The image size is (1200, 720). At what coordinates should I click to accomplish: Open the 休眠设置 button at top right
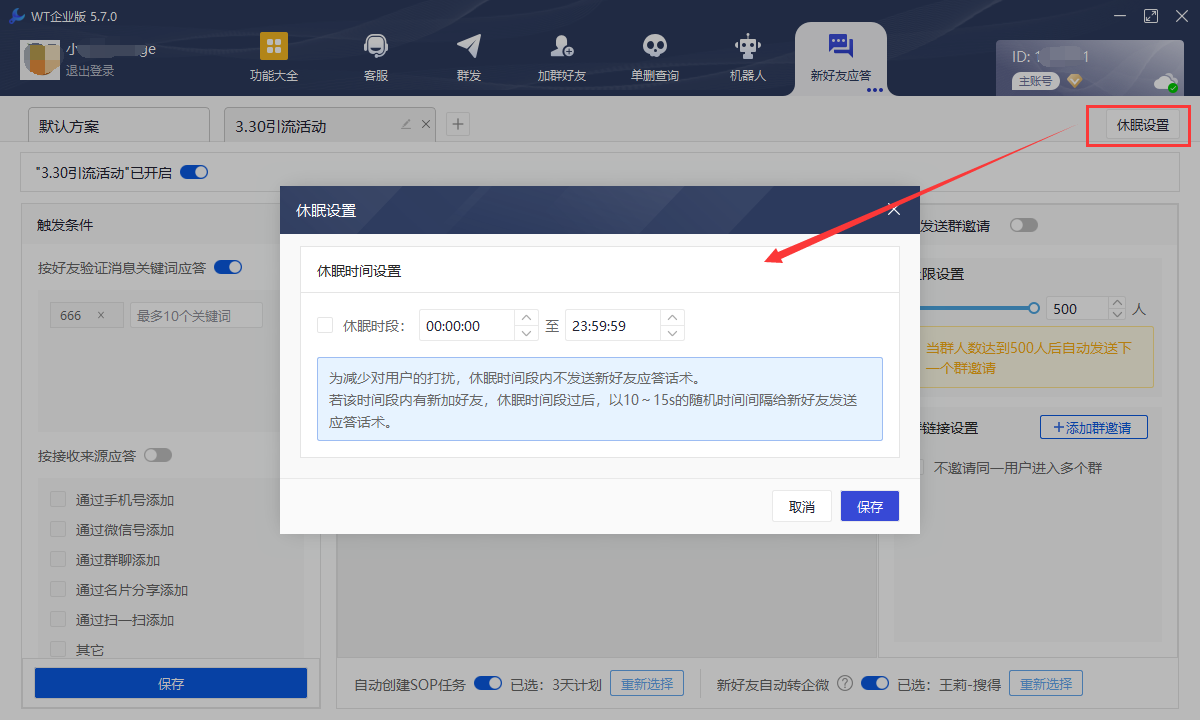[x=1142, y=125]
